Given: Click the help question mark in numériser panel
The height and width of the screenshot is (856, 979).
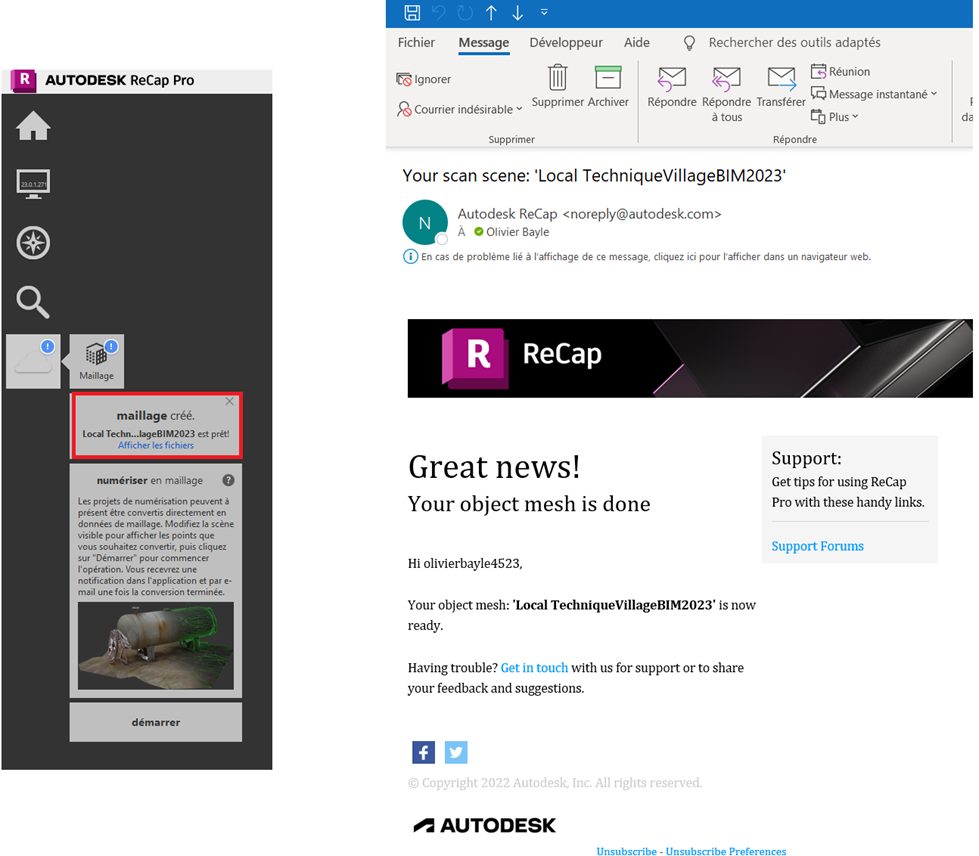Looking at the screenshot, I should pyautogui.click(x=229, y=480).
